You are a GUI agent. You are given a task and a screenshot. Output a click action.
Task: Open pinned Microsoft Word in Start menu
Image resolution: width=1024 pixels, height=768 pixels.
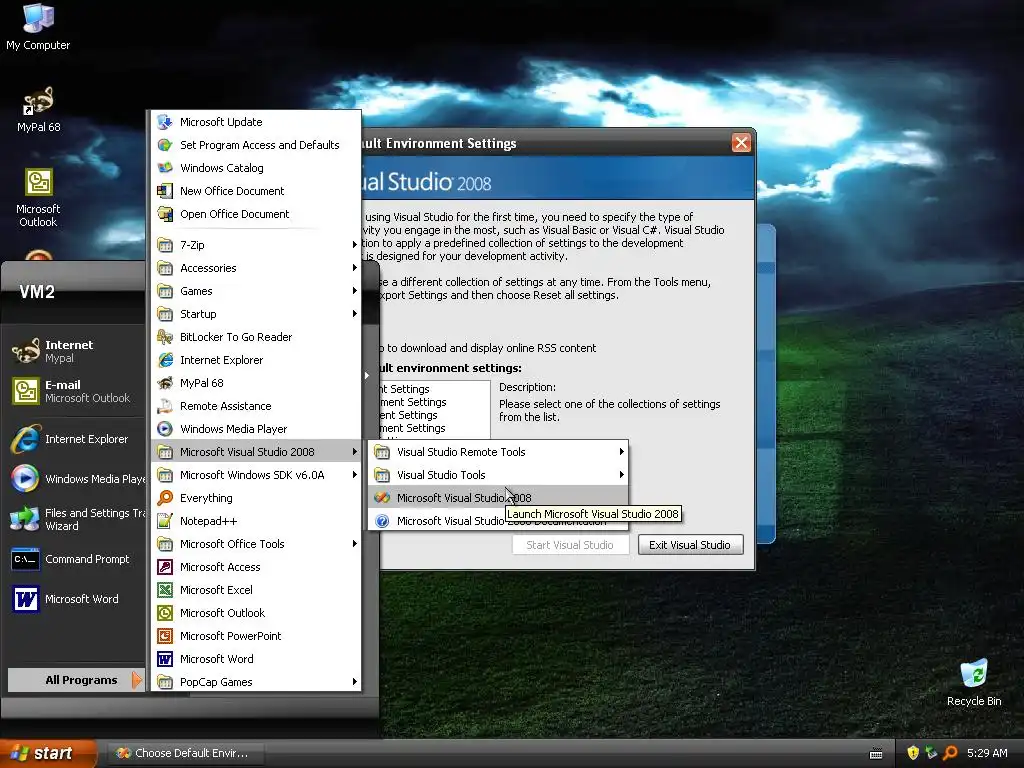(76, 599)
